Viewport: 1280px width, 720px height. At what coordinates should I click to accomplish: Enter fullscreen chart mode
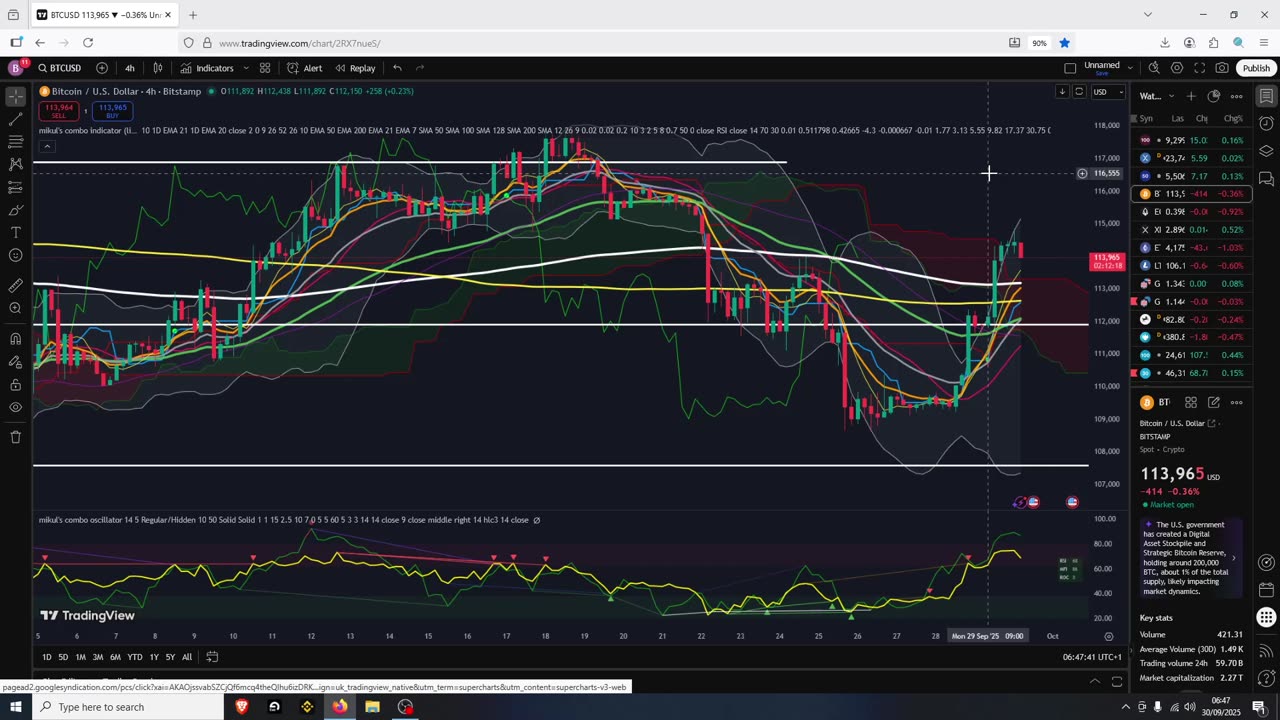(x=1199, y=68)
